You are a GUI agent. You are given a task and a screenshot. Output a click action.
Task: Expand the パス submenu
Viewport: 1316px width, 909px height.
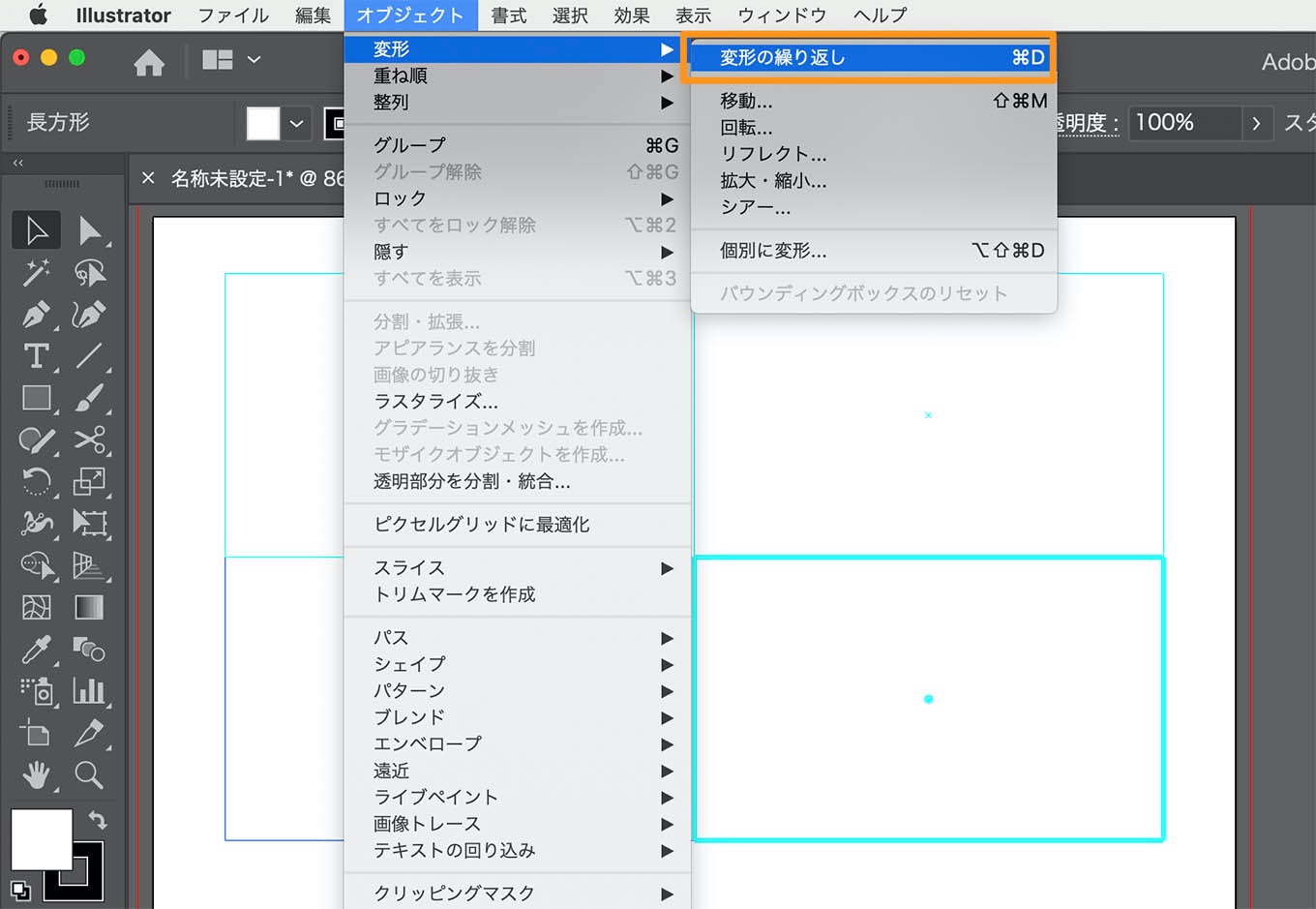coord(518,638)
